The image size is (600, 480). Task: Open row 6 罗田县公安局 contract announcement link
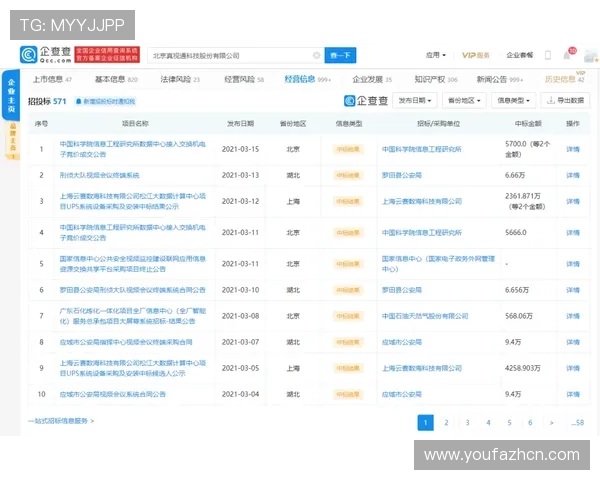point(133,290)
